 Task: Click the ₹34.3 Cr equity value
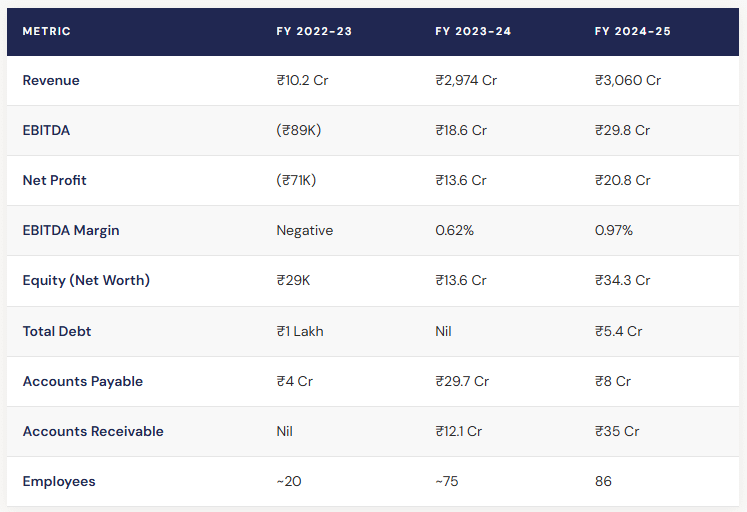click(622, 281)
